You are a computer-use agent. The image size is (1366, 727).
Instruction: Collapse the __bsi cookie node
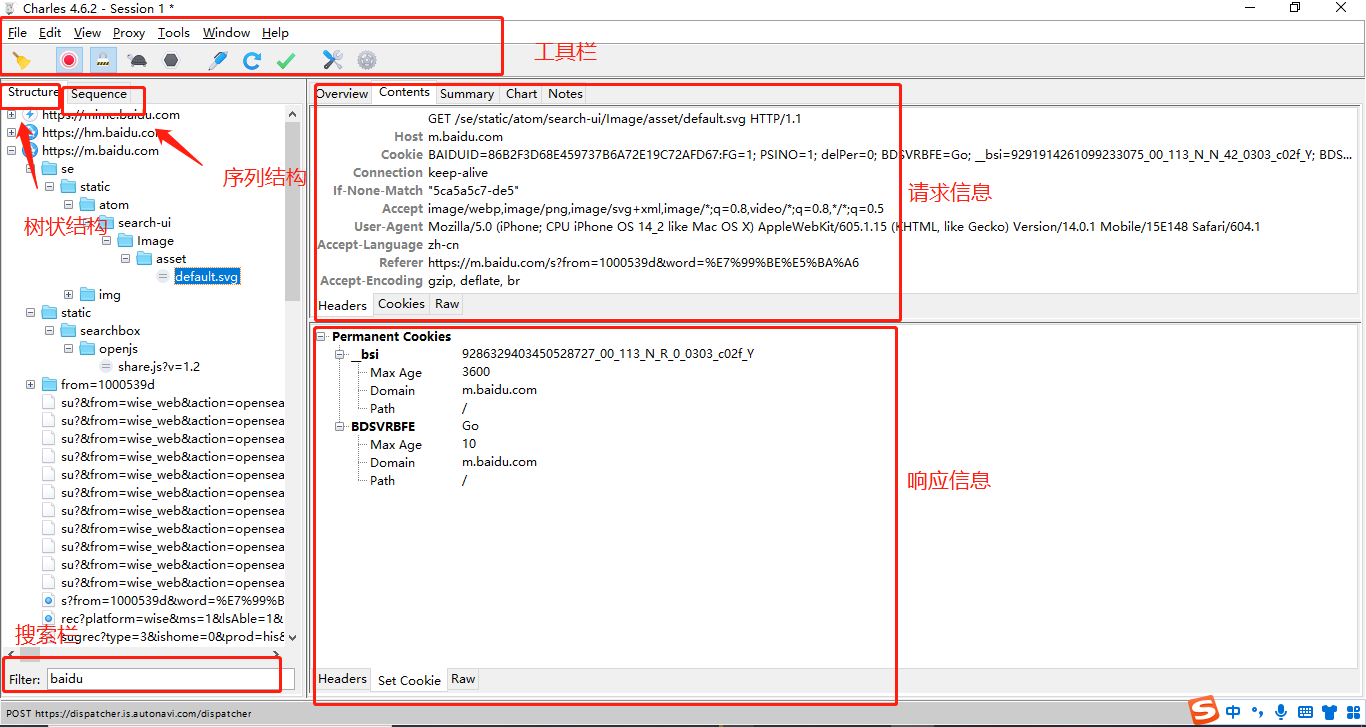[340, 355]
